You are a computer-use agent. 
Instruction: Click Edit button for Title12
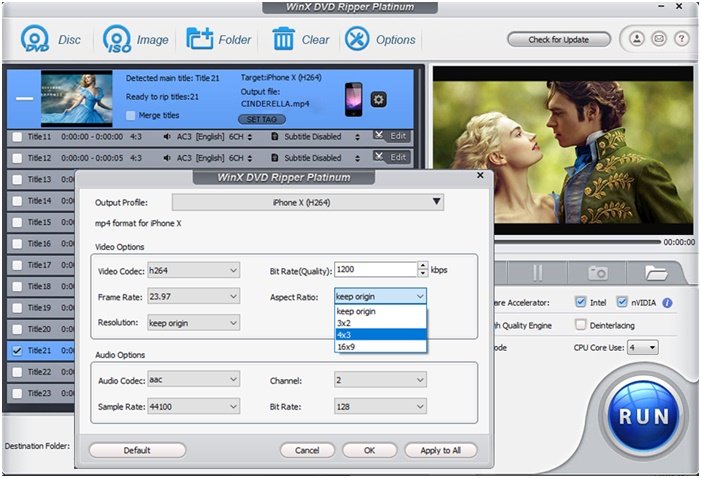392,157
